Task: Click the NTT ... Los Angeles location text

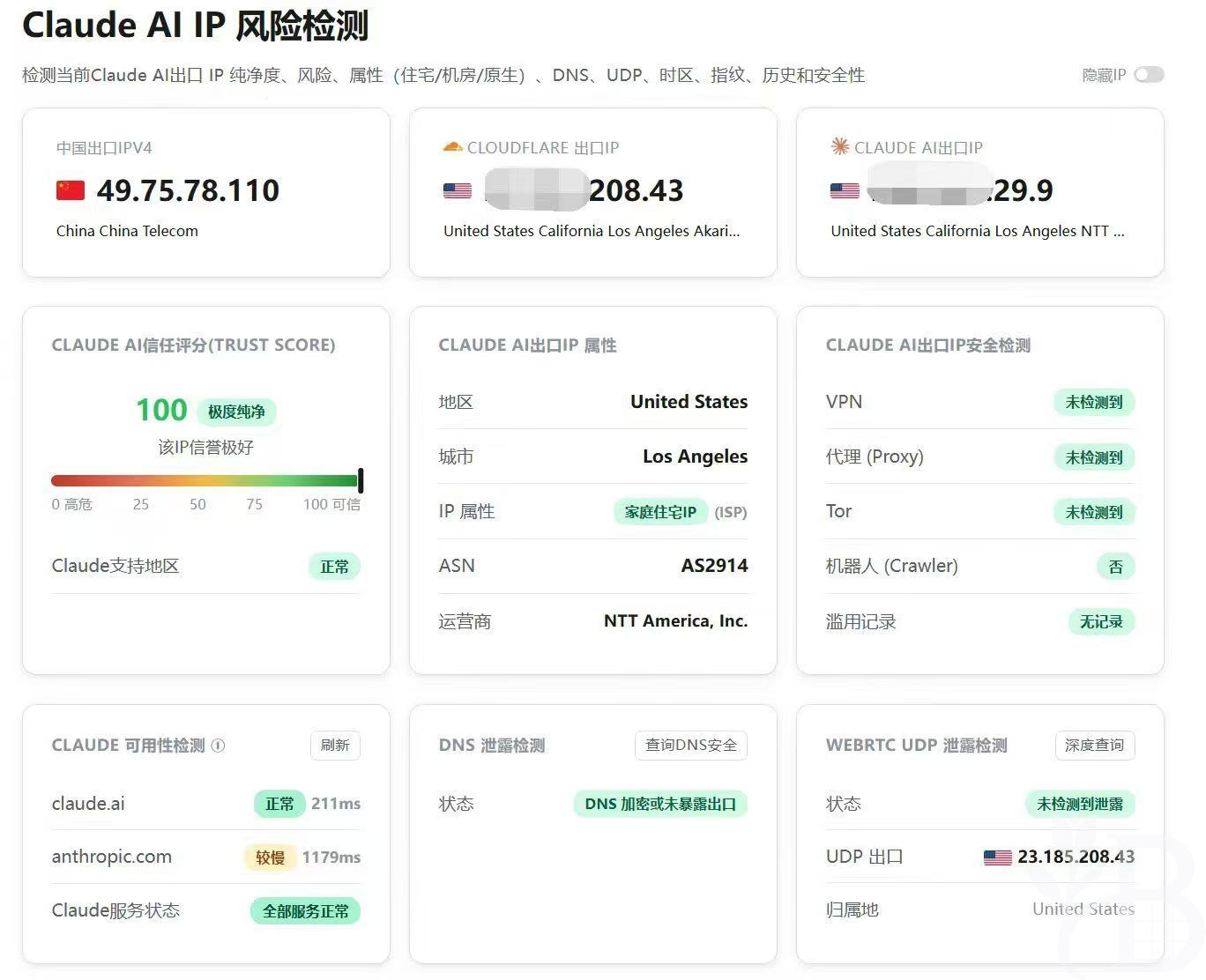Action: pos(978,231)
